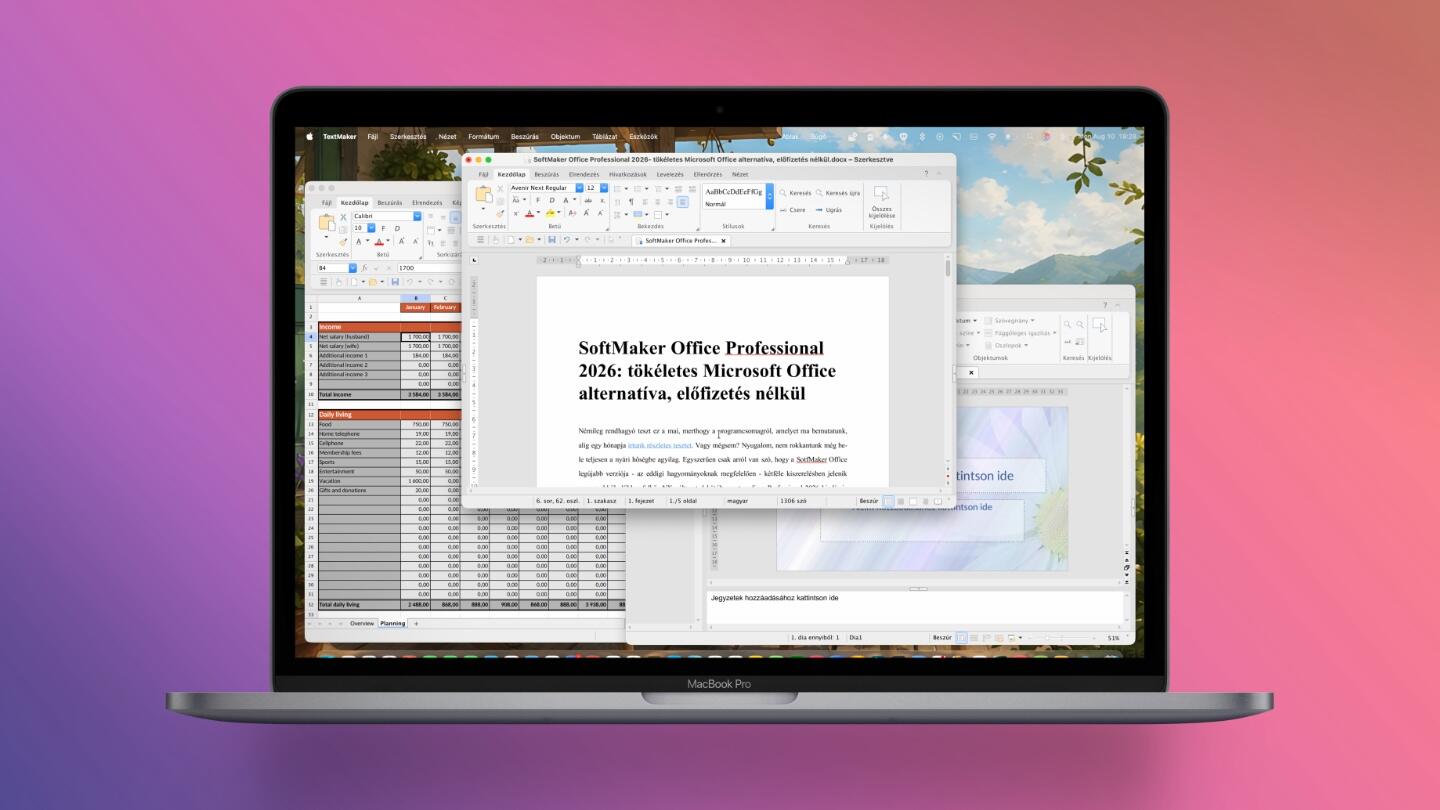Click the hamburger menu icon in TextMaker toolbar
This screenshot has height=810, width=1440.
[481, 240]
